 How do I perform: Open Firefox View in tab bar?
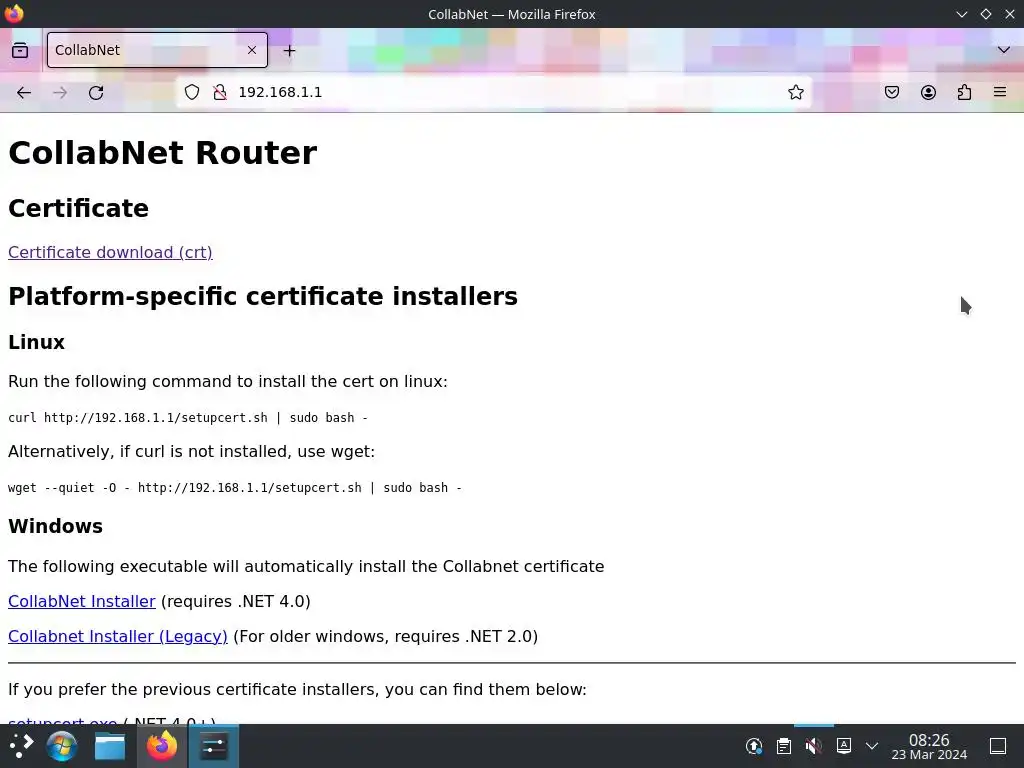20,50
